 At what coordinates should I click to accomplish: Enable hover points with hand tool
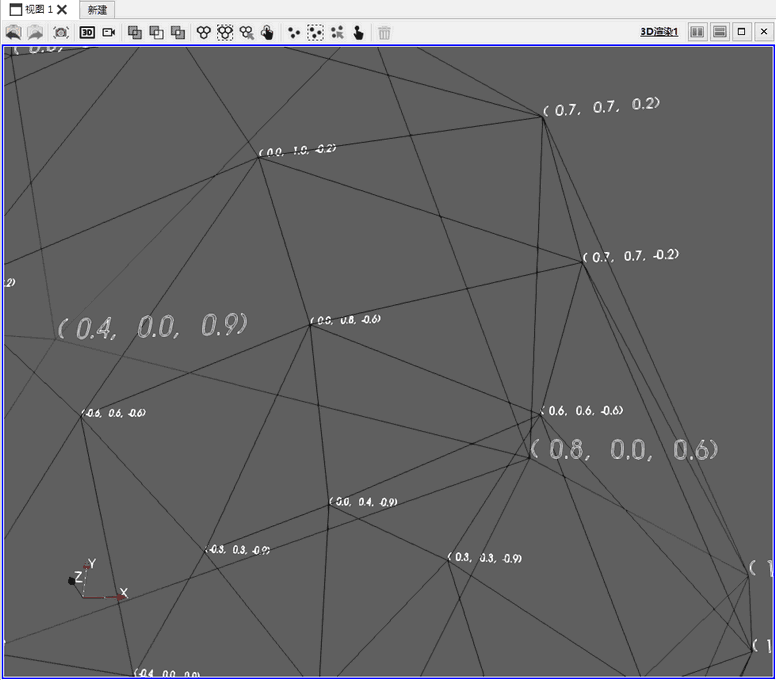359,33
